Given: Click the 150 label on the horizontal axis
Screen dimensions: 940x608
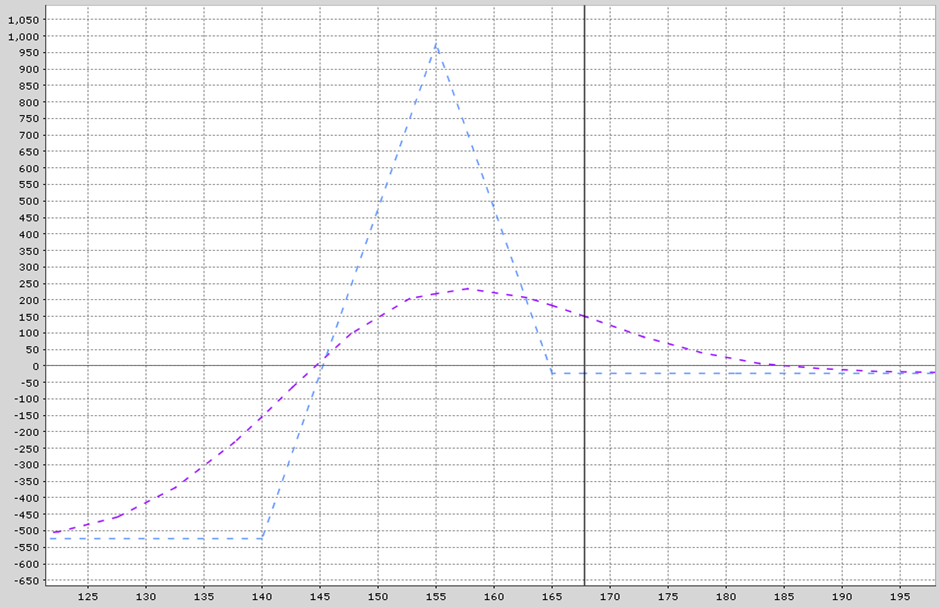Looking at the screenshot, I should point(378,597).
